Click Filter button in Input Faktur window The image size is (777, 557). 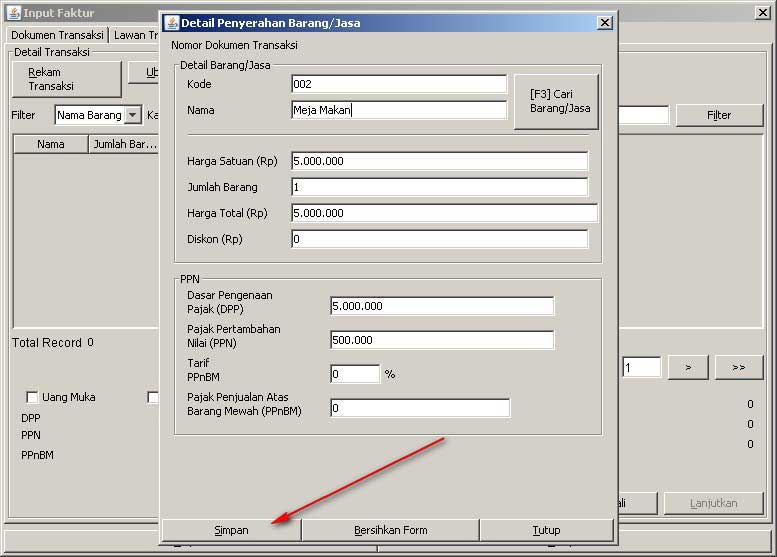719,115
